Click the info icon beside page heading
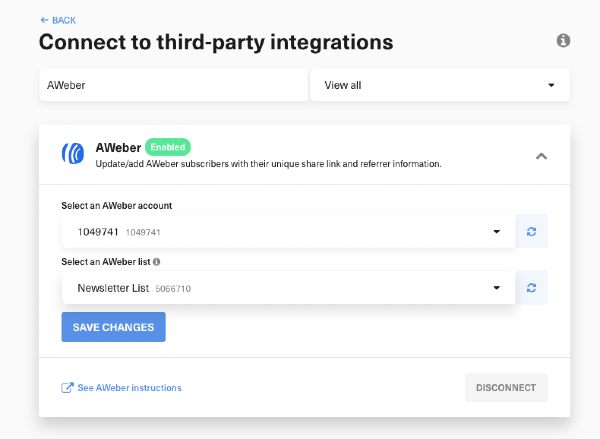Image resolution: width=600 pixels, height=439 pixels. point(563,41)
